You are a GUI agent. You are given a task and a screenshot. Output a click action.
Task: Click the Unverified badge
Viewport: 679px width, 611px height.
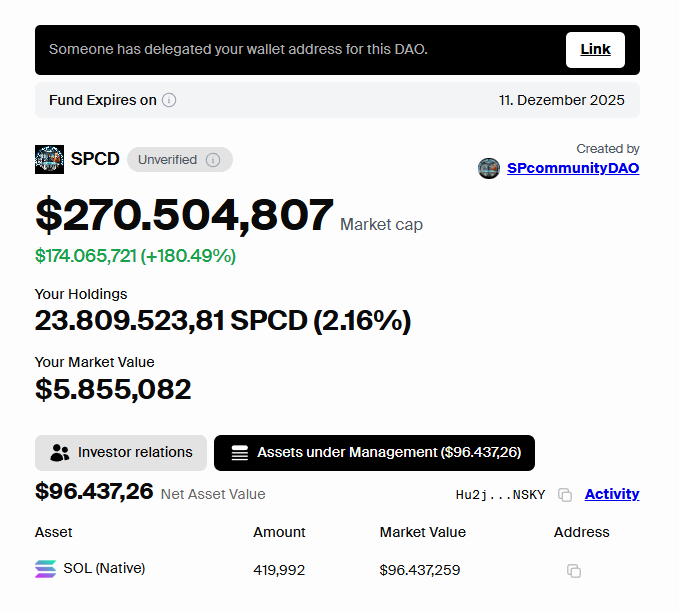[180, 160]
